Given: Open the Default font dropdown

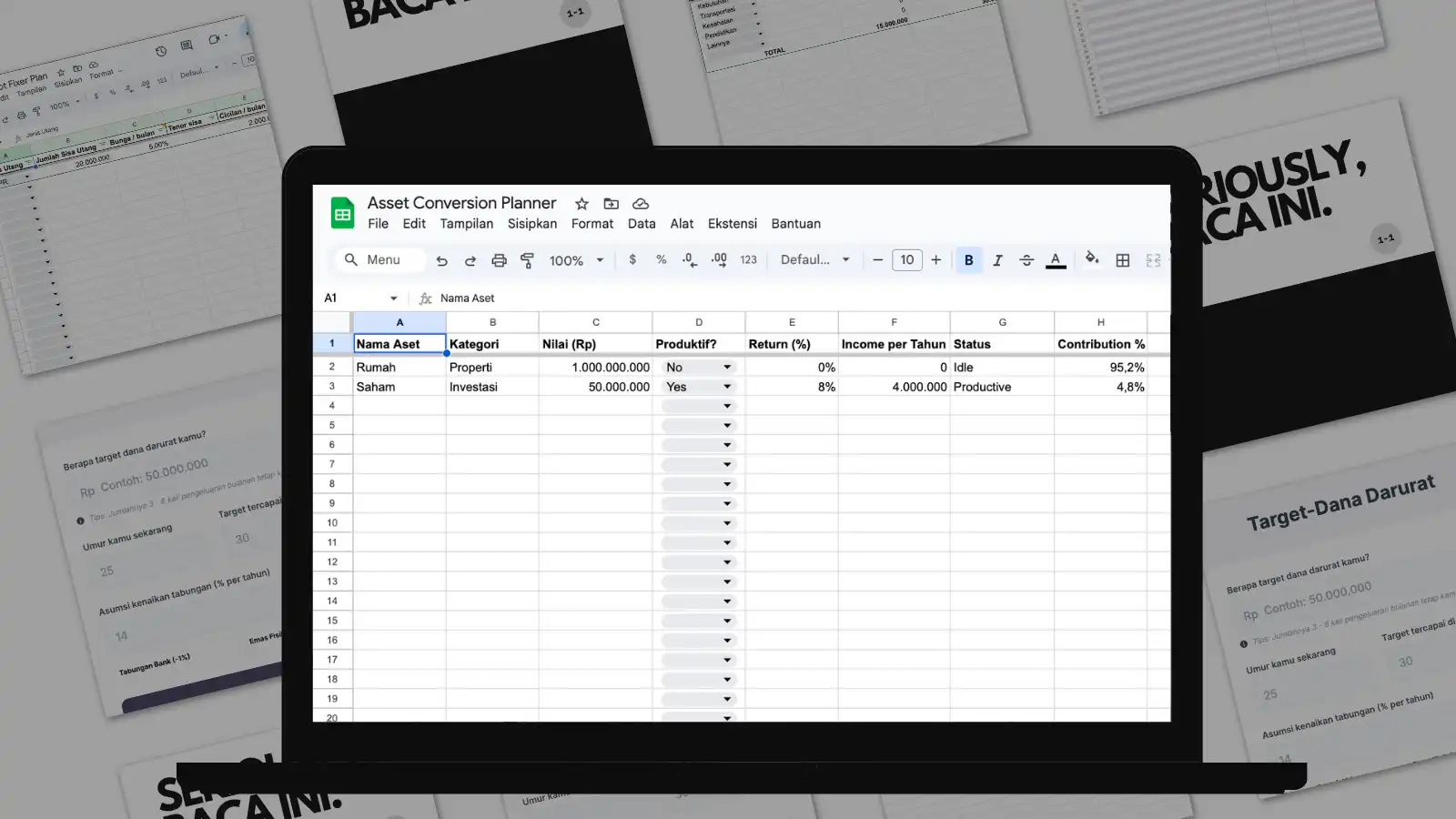Looking at the screenshot, I should [x=815, y=260].
